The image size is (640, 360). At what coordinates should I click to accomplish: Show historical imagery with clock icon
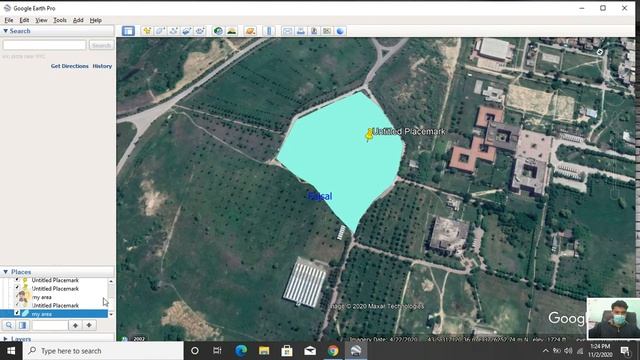[218, 31]
